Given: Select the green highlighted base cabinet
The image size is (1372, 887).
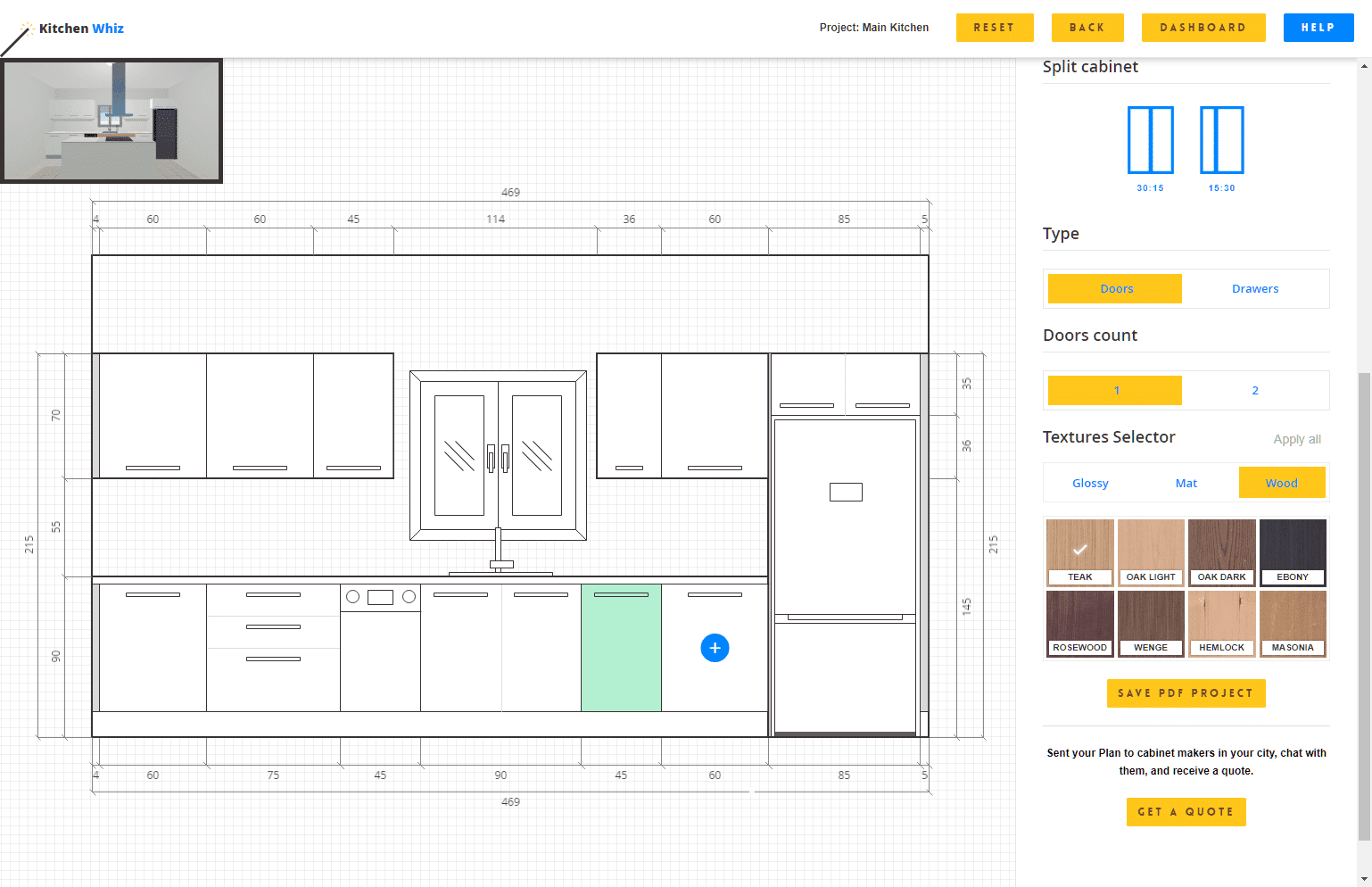Looking at the screenshot, I should click(621, 648).
